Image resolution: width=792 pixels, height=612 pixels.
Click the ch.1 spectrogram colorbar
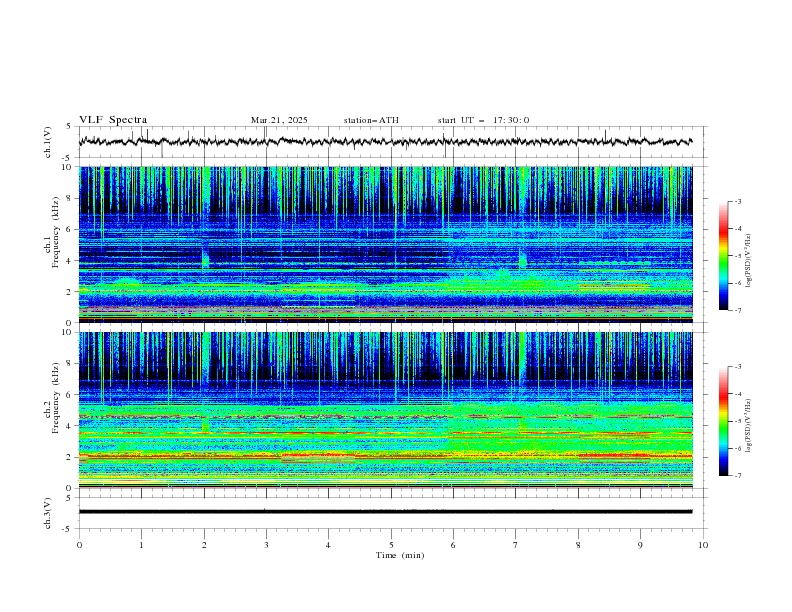click(723, 256)
